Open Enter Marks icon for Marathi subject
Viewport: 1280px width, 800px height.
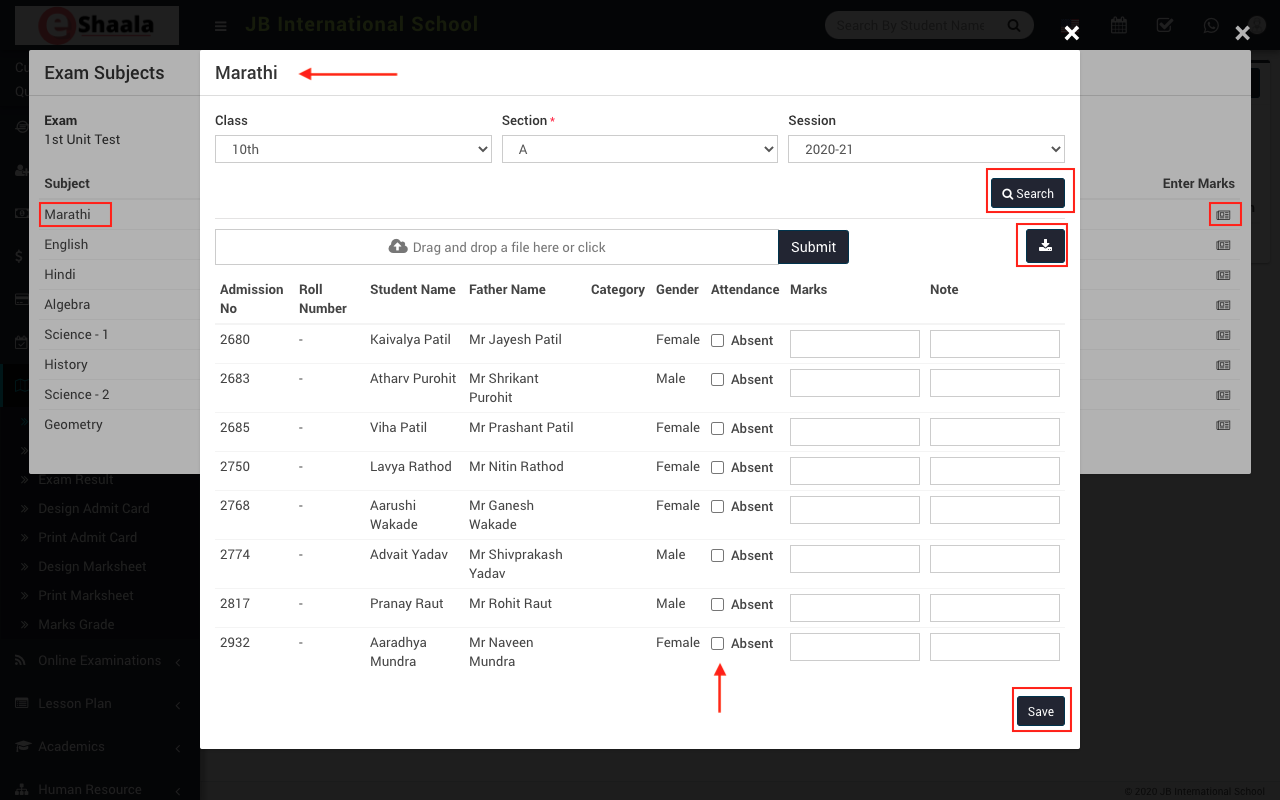tap(1223, 215)
